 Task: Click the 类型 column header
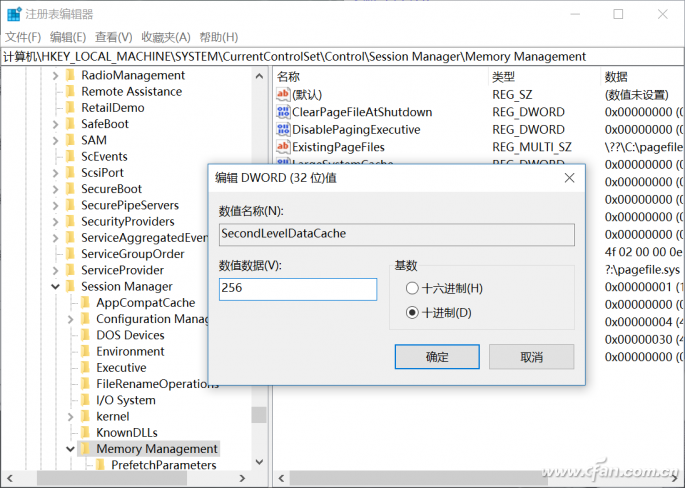tap(544, 76)
